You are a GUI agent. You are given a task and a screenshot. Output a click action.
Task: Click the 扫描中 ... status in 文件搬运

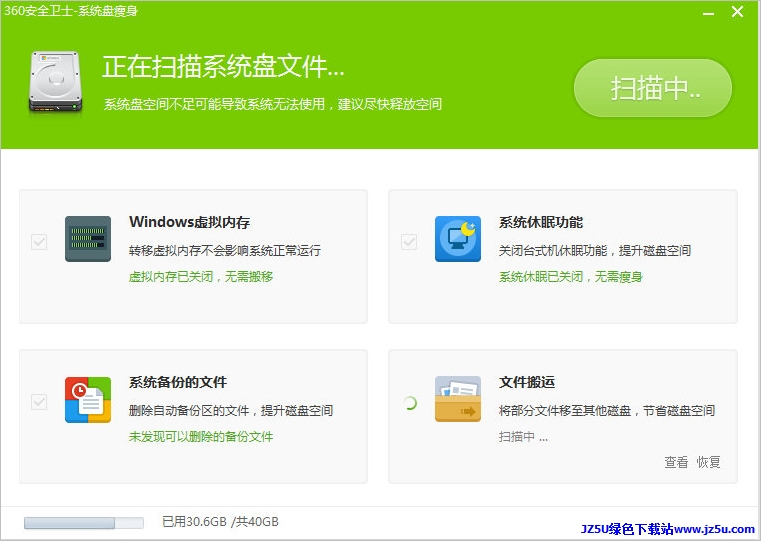click(x=523, y=437)
